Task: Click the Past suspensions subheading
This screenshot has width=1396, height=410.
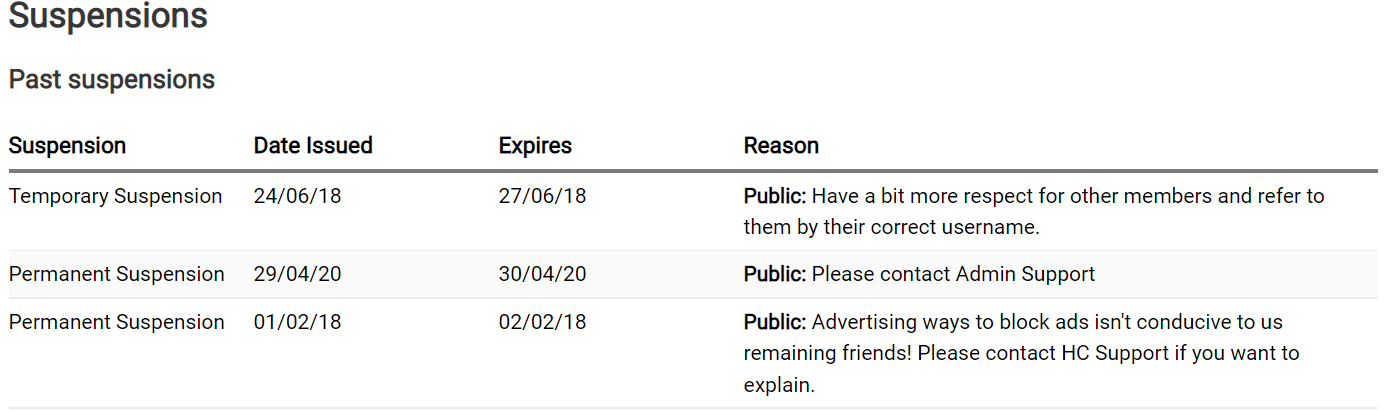Action: (x=112, y=79)
